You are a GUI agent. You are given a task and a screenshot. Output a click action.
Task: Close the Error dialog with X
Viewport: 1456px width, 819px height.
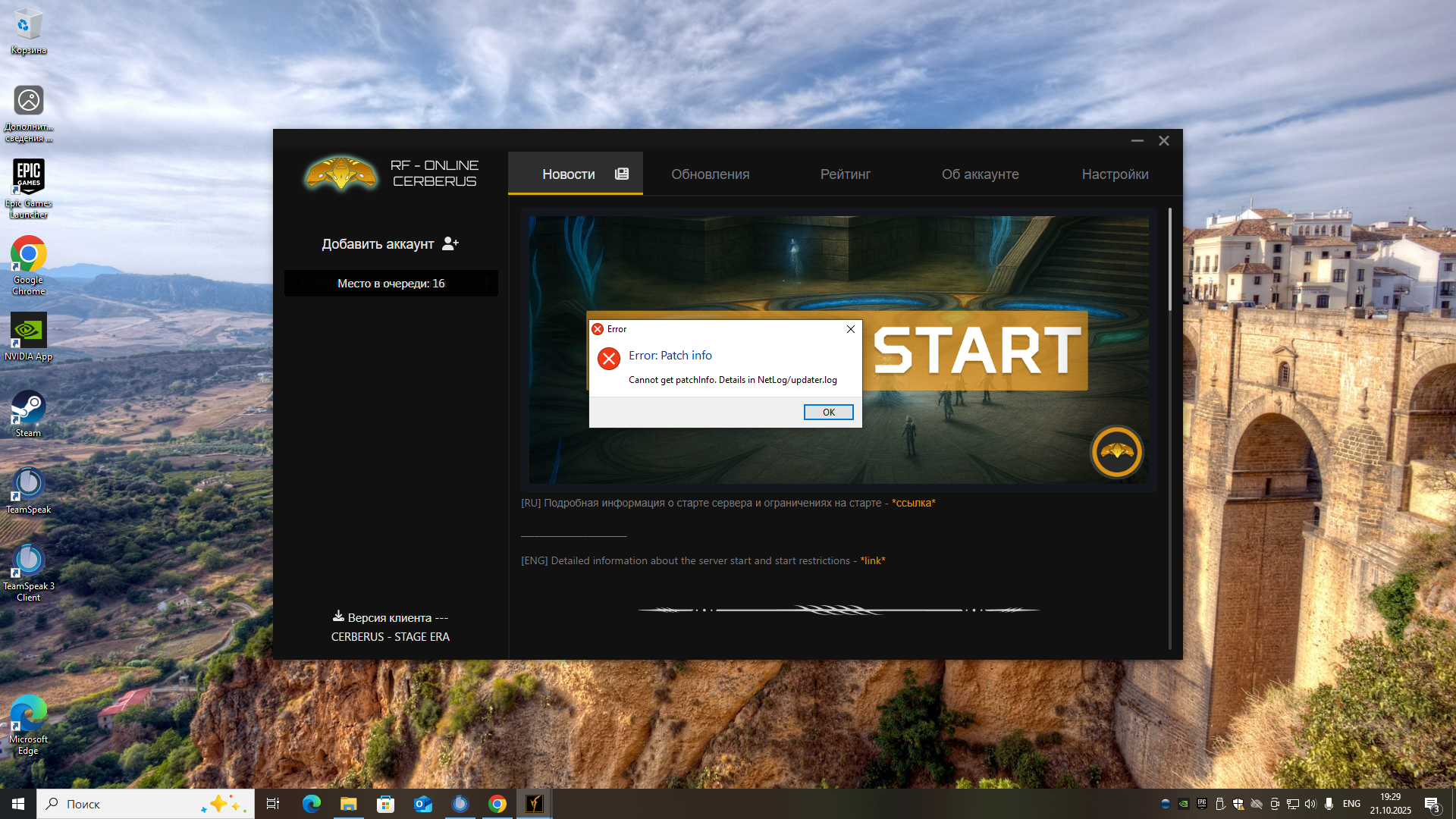pos(851,329)
